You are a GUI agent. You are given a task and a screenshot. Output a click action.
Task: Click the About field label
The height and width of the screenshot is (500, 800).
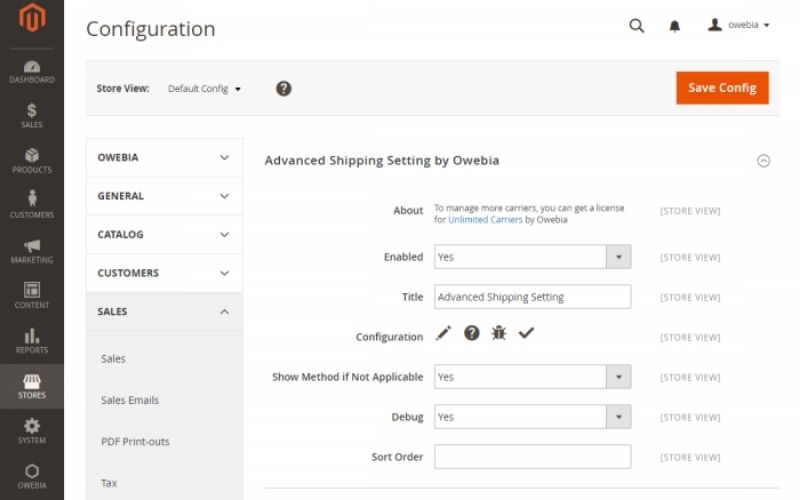pyautogui.click(x=408, y=210)
